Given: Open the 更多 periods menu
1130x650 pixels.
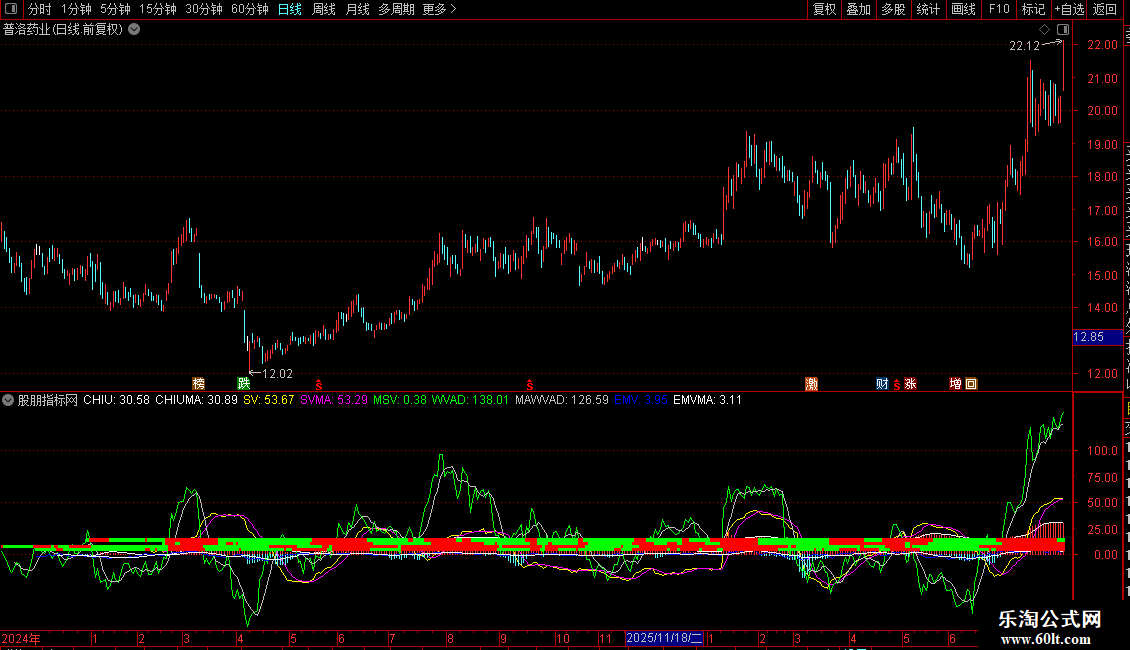Looking at the screenshot, I should [x=439, y=9].
